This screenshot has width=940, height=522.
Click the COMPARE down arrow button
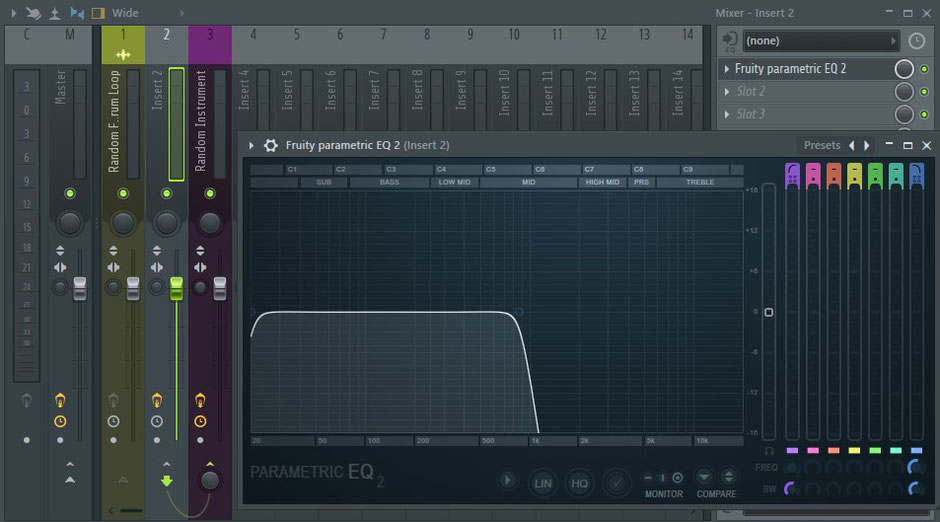704,477
